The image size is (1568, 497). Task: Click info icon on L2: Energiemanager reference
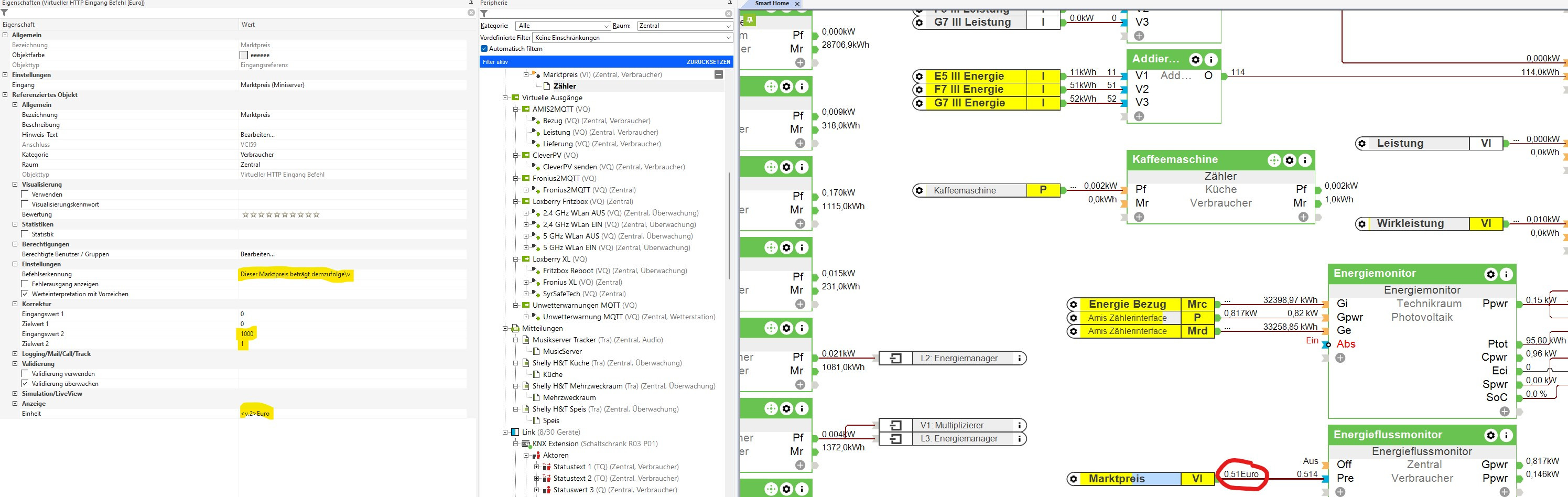click(x=1019, y=359)
